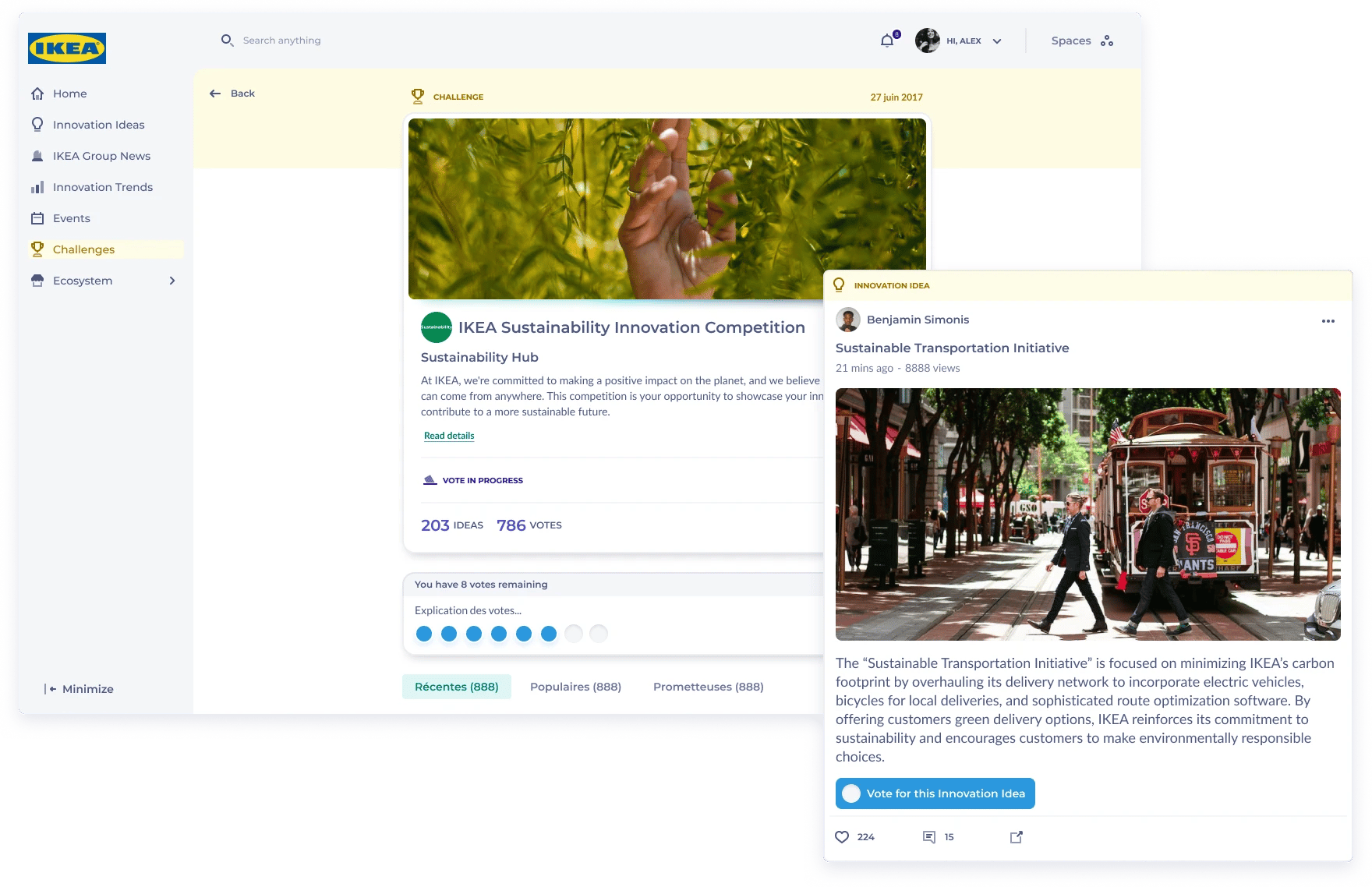Toggle the eighth empty vote dot
Screen dimensions: 1372x887
[x=599, y=634]
